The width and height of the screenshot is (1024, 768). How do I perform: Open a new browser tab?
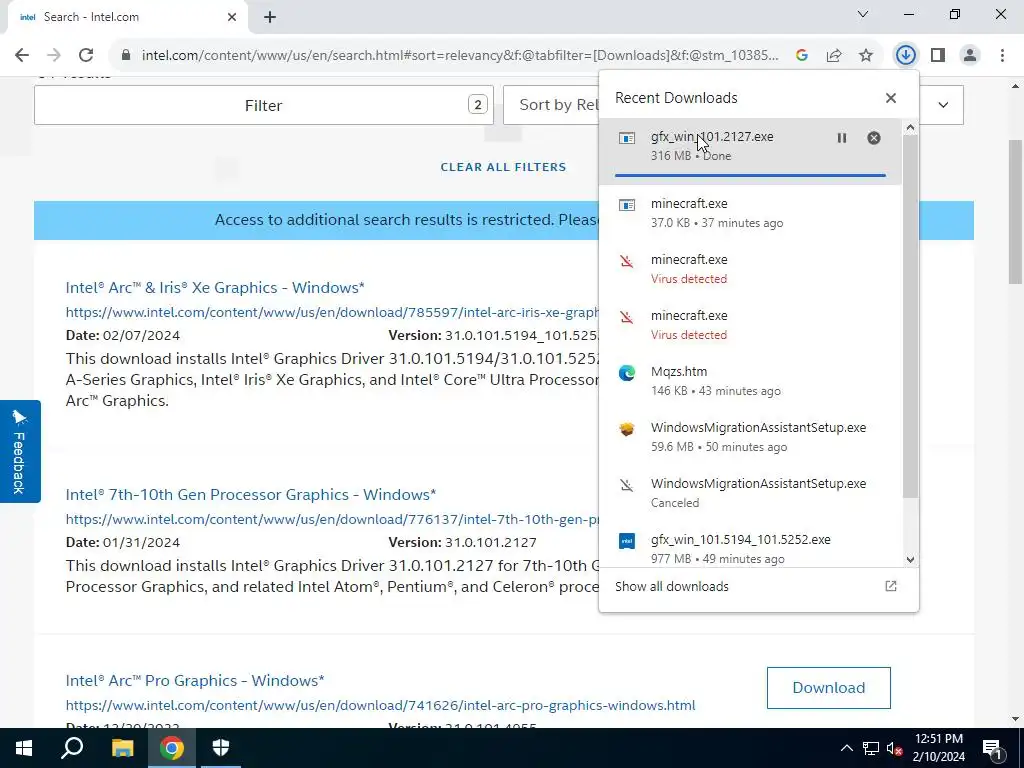(x=270, y=17)
